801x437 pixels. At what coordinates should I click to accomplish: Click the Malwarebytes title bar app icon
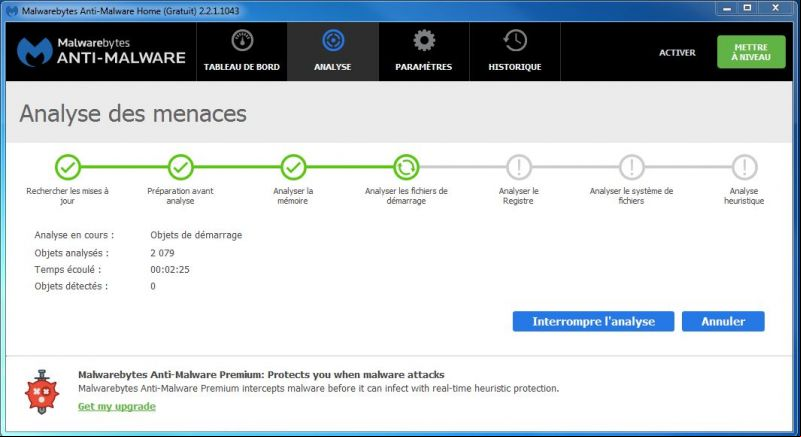(12, 11)
